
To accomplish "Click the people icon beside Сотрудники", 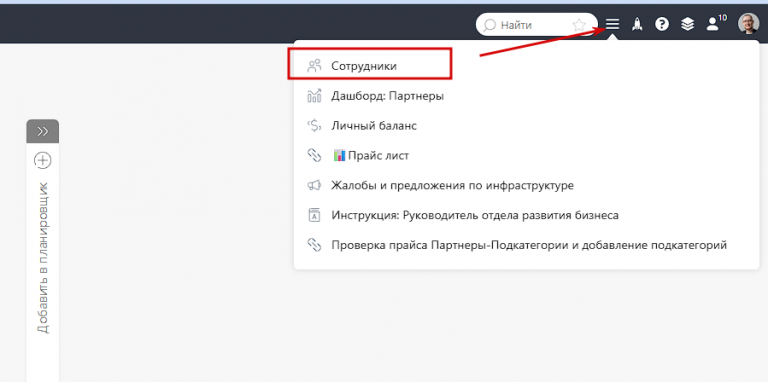I will [x=314, y=66].
